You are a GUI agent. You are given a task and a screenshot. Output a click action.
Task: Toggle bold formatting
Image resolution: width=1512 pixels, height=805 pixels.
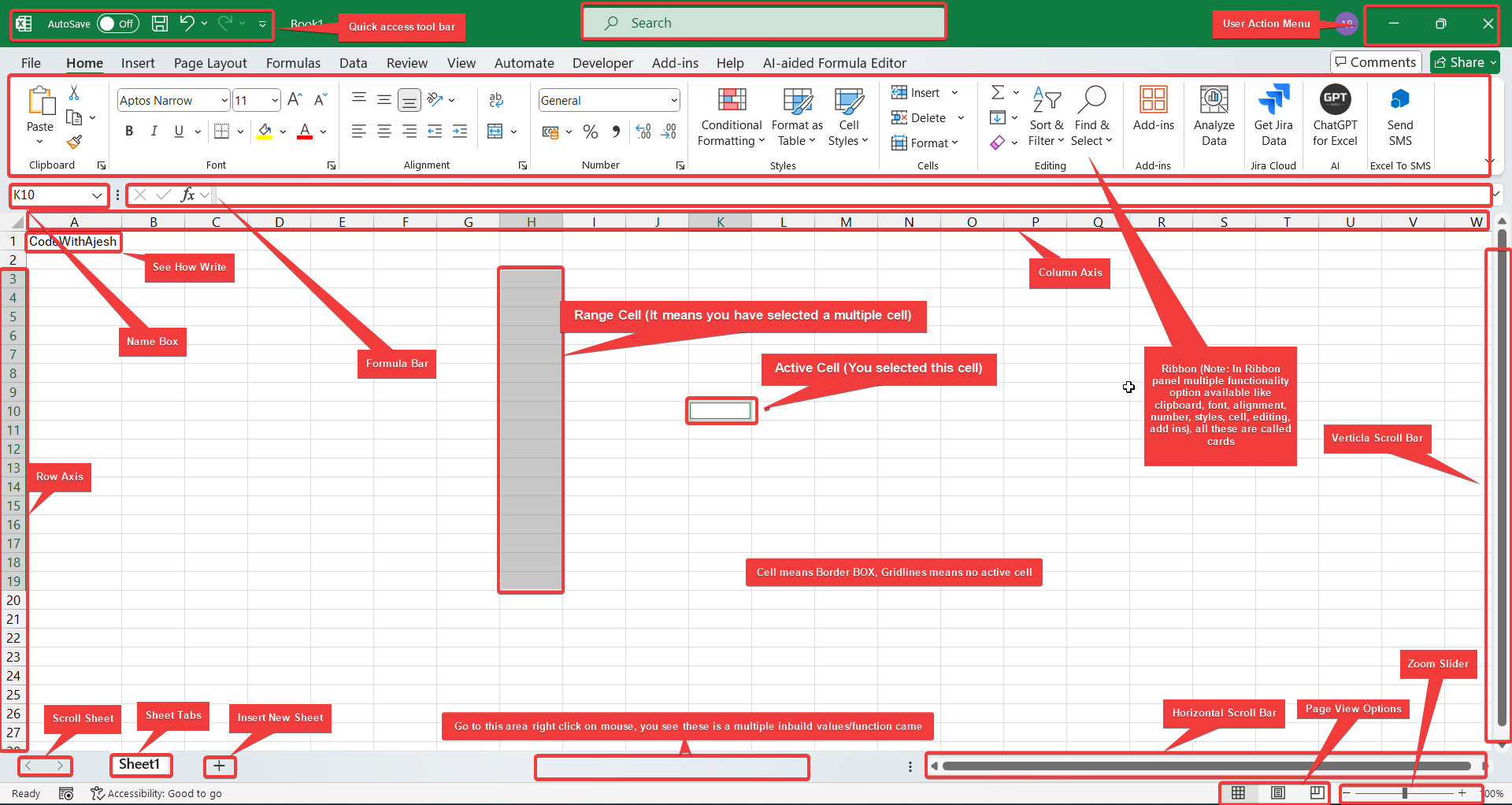pyautogui.click(x=129, y=131)
